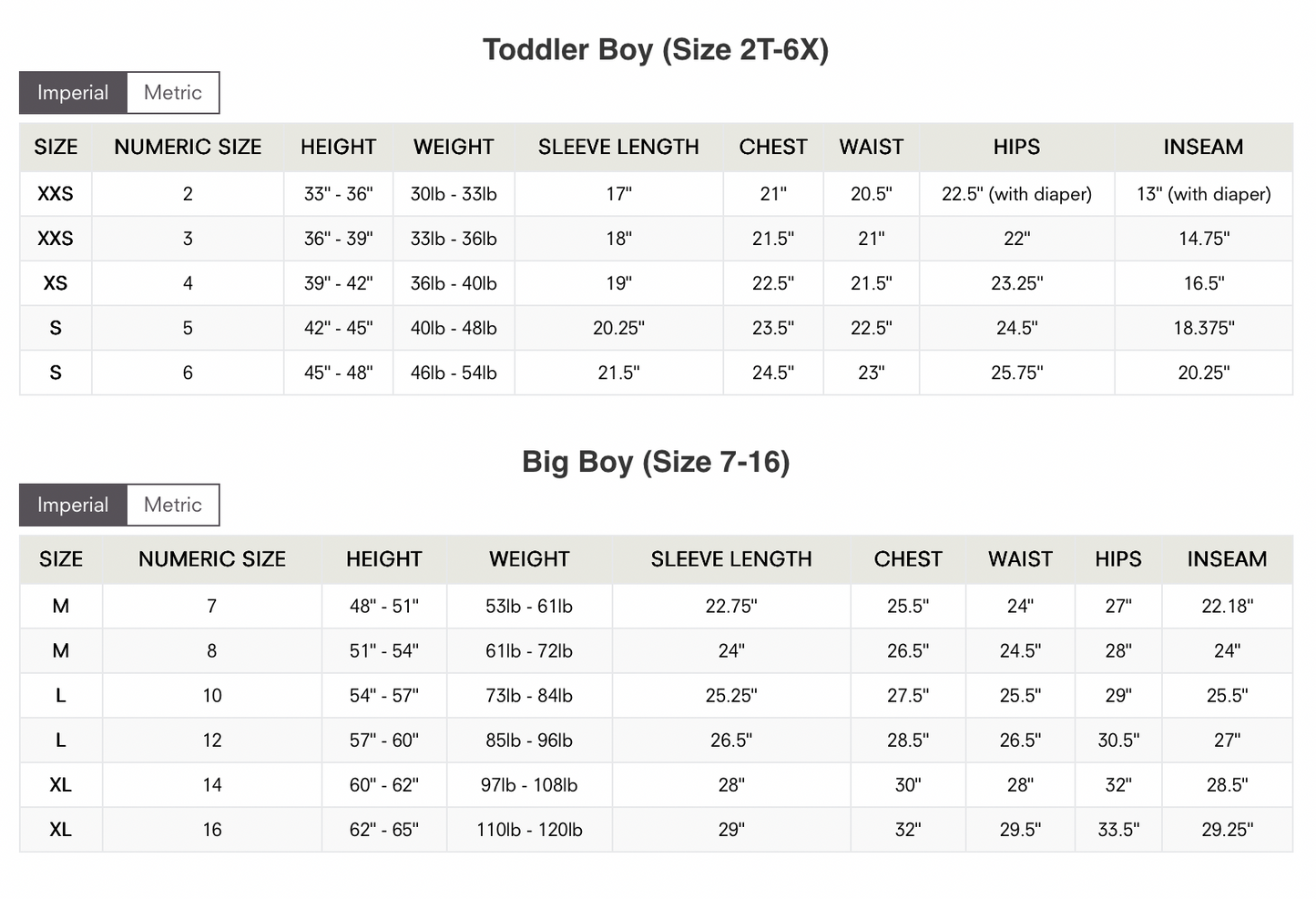Click the Big Boy (Size 7-16) heading

click(656, 462)
